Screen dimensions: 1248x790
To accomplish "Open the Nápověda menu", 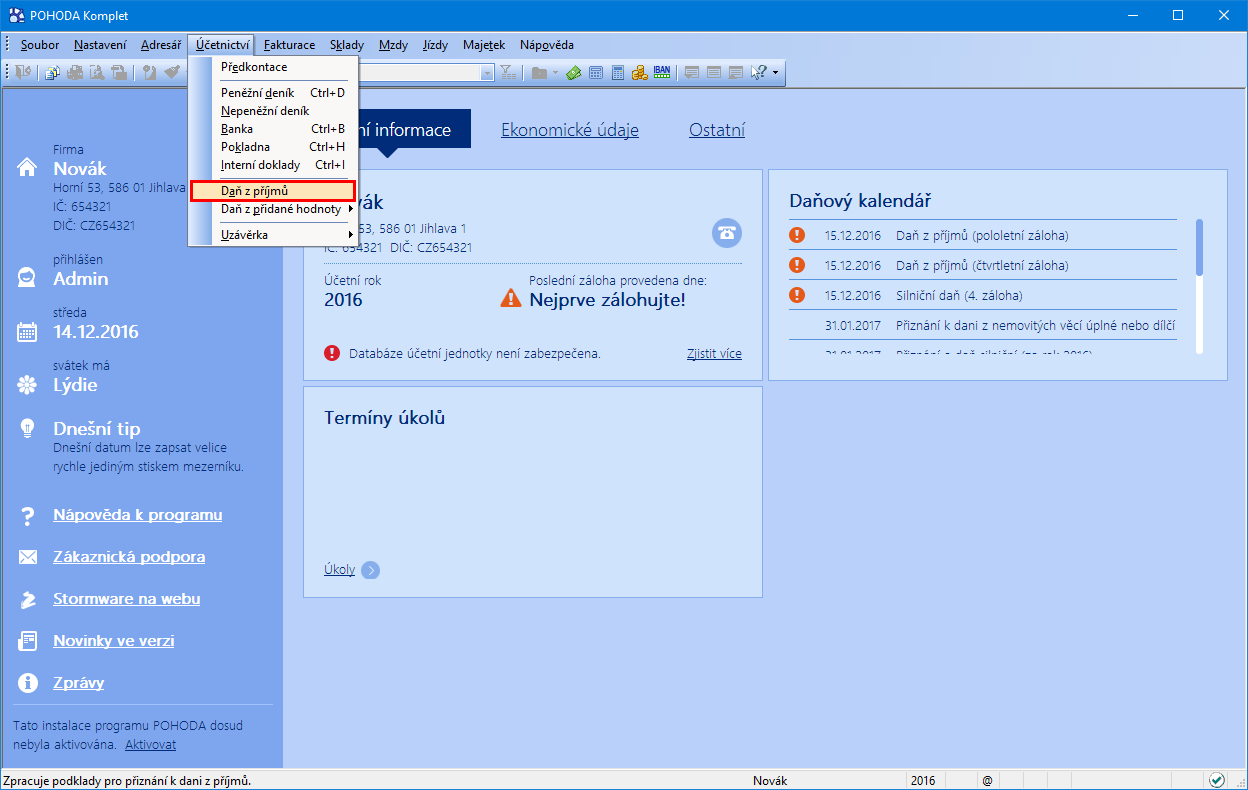I will click(547, 45).
